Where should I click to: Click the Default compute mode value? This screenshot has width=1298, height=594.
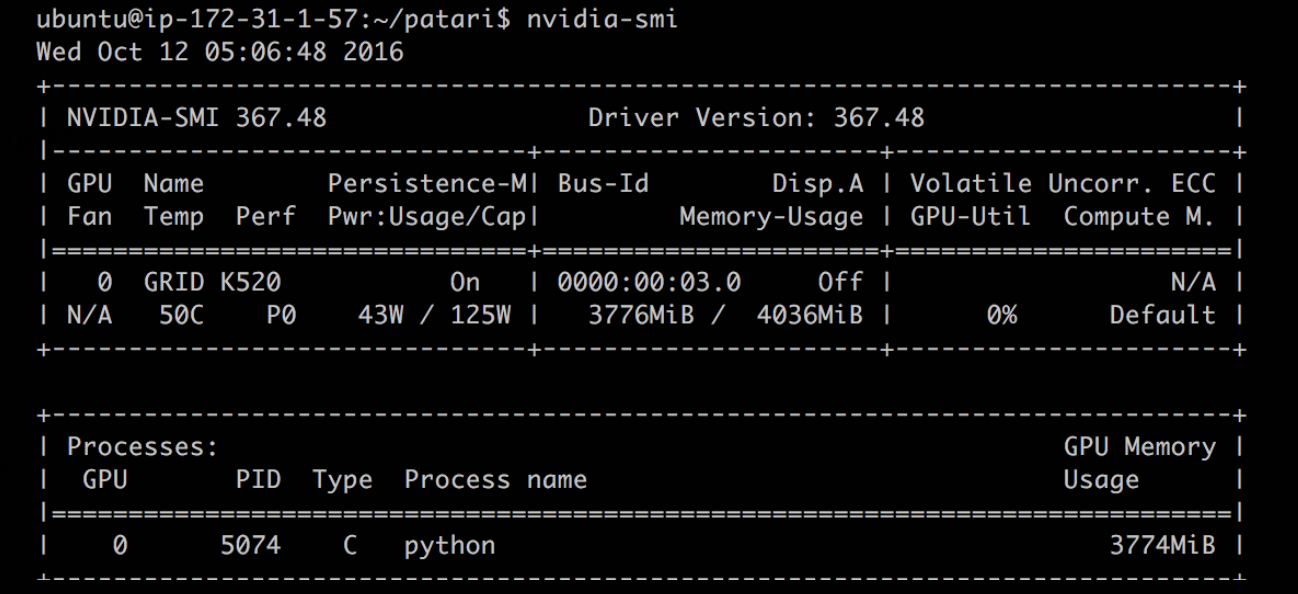pos(1162,315)
